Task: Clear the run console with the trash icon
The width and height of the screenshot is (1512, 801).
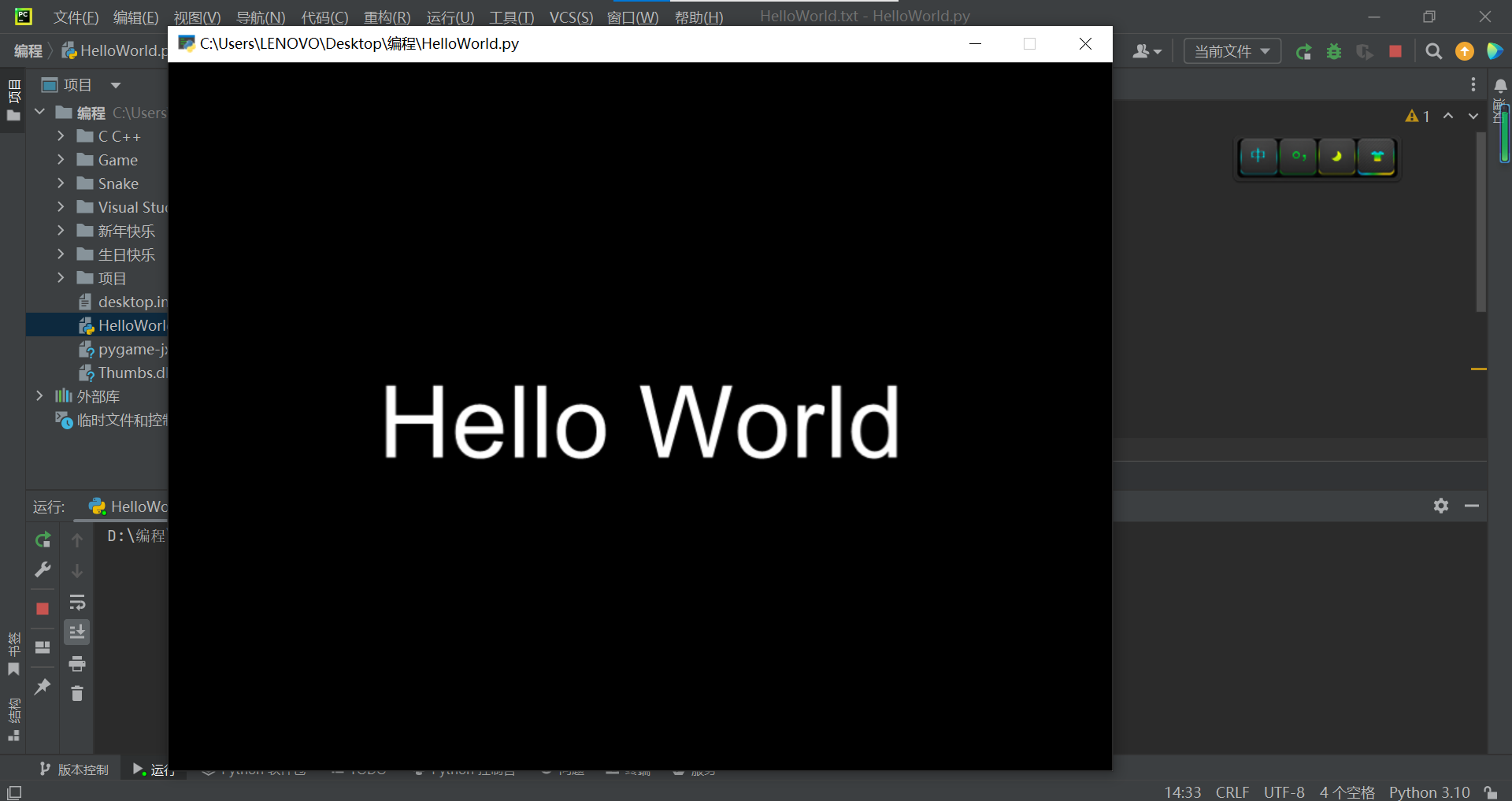Action: 77,694
